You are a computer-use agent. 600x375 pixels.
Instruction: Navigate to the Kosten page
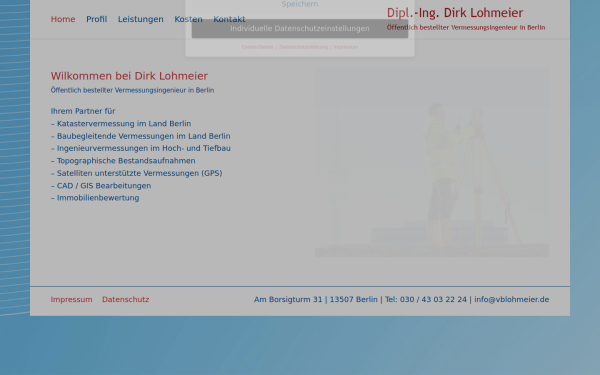click(x=188, y=19)
